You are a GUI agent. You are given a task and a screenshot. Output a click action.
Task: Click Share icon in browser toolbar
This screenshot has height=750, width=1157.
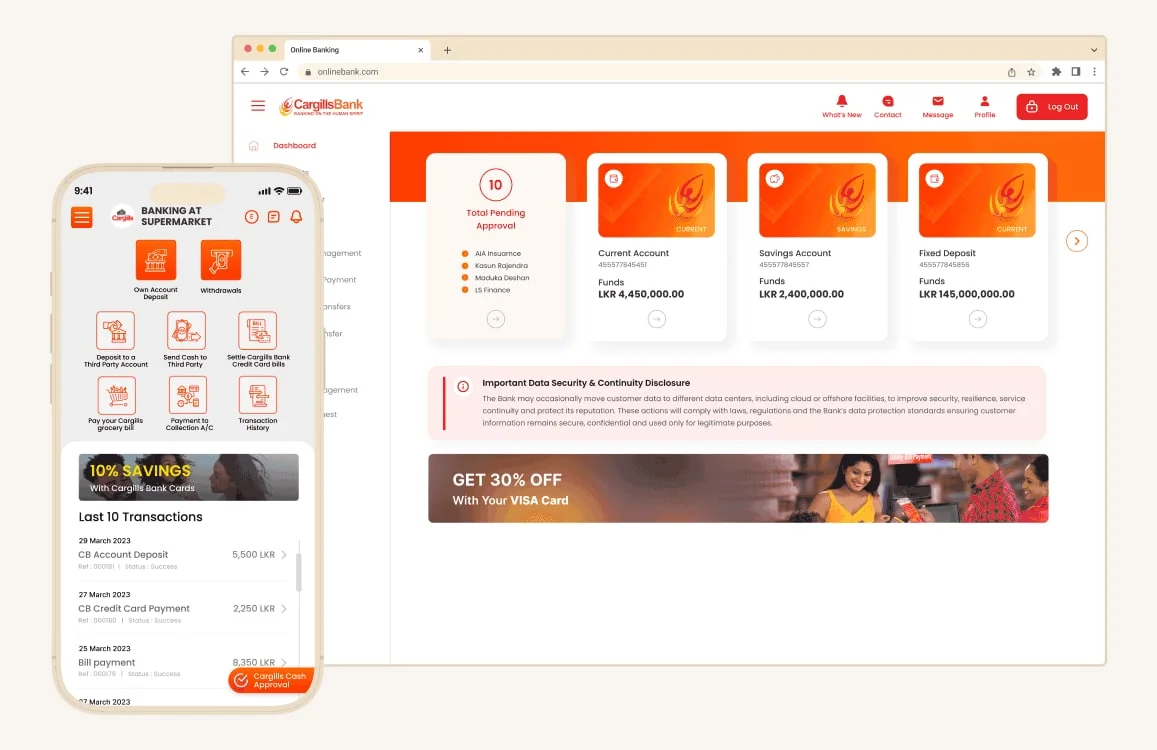1012,72
